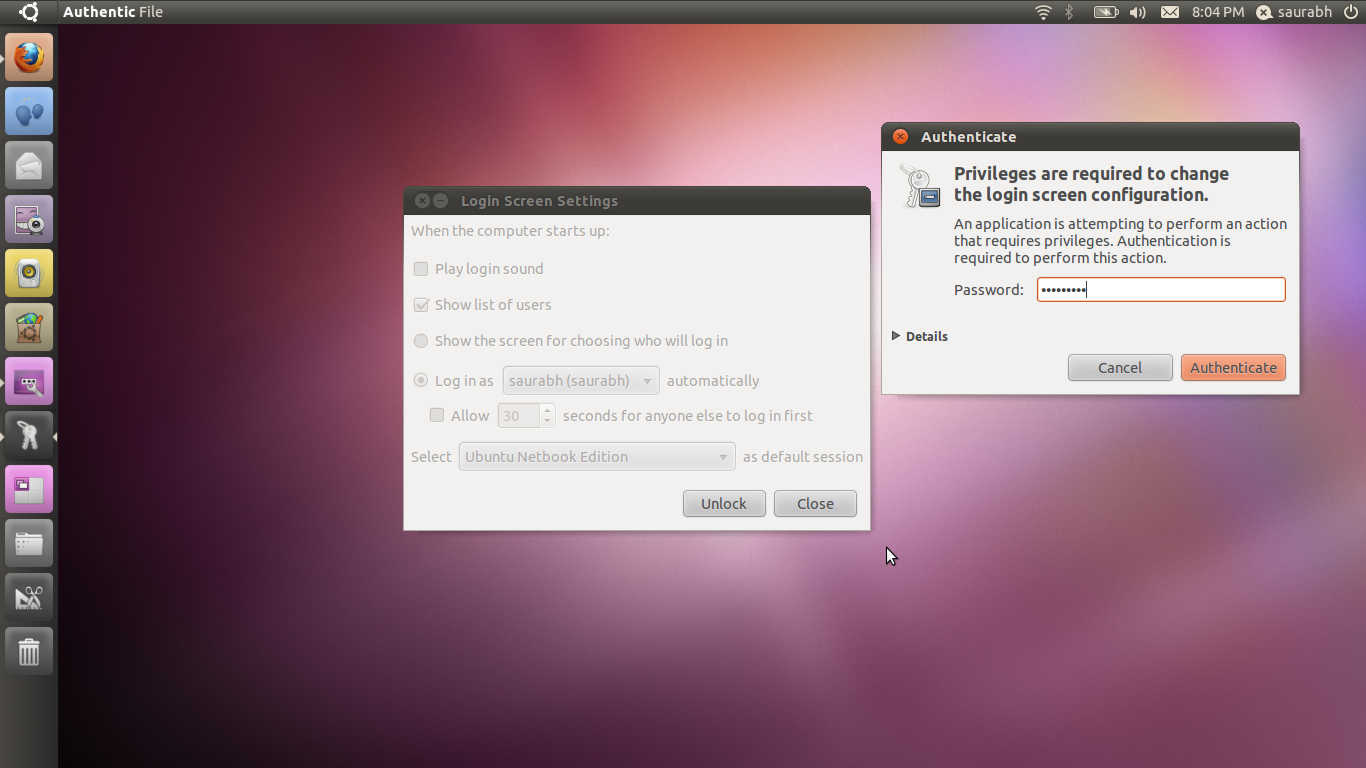Image resolution: width=1366 pixels, height=768 pixels.
Task: Open the mail application in the launcher
Action: point(29,165)
